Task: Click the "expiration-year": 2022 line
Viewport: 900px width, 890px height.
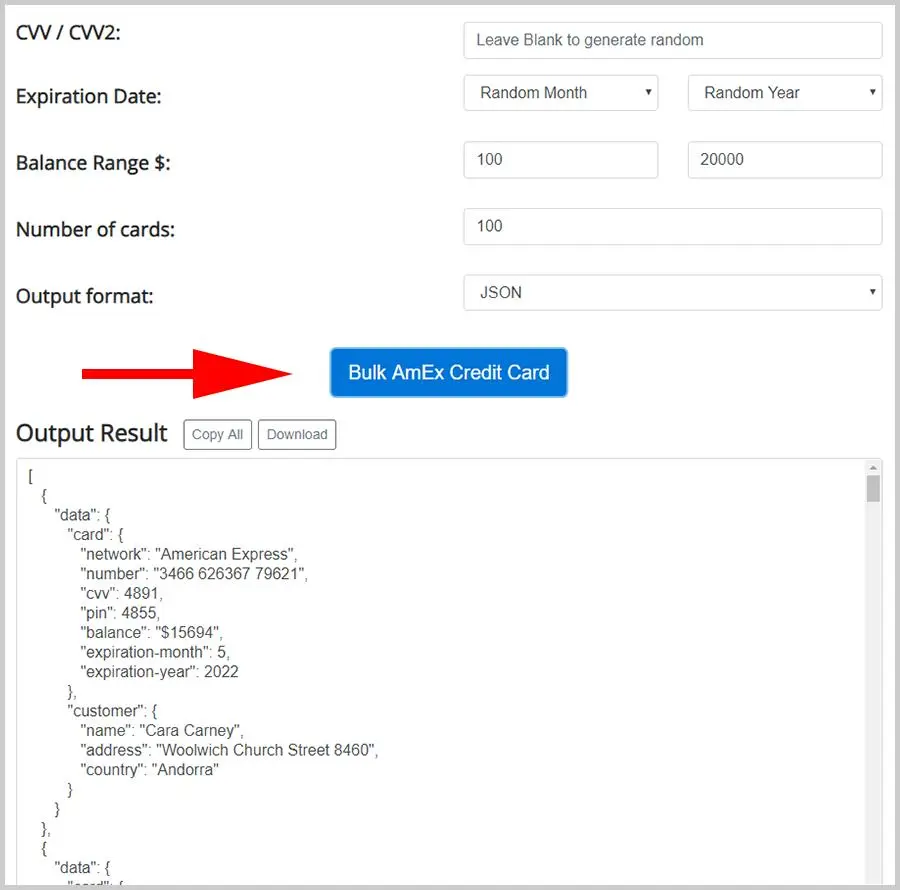Action: coord(160,671)
